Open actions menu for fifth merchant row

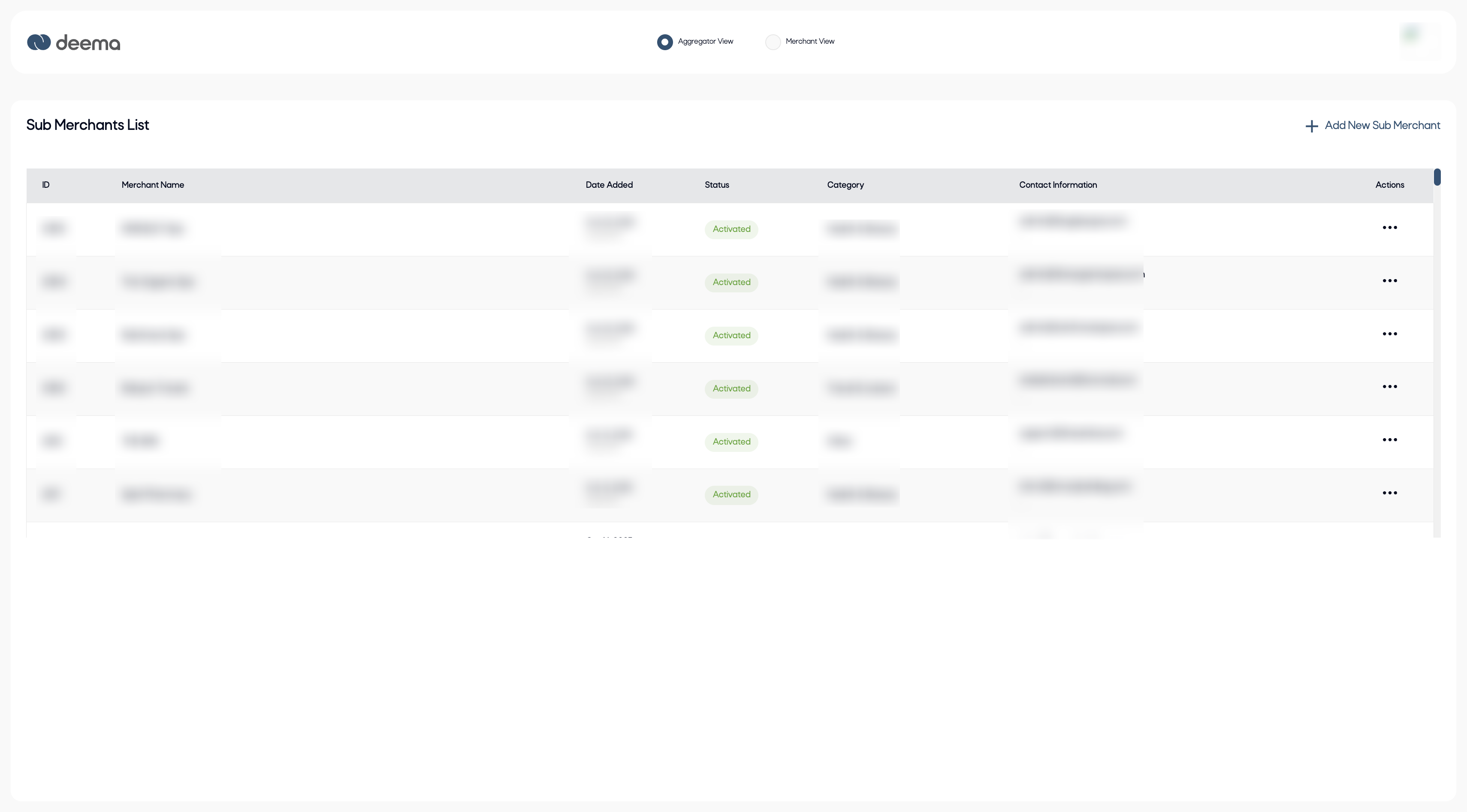tap(1389, 440)
